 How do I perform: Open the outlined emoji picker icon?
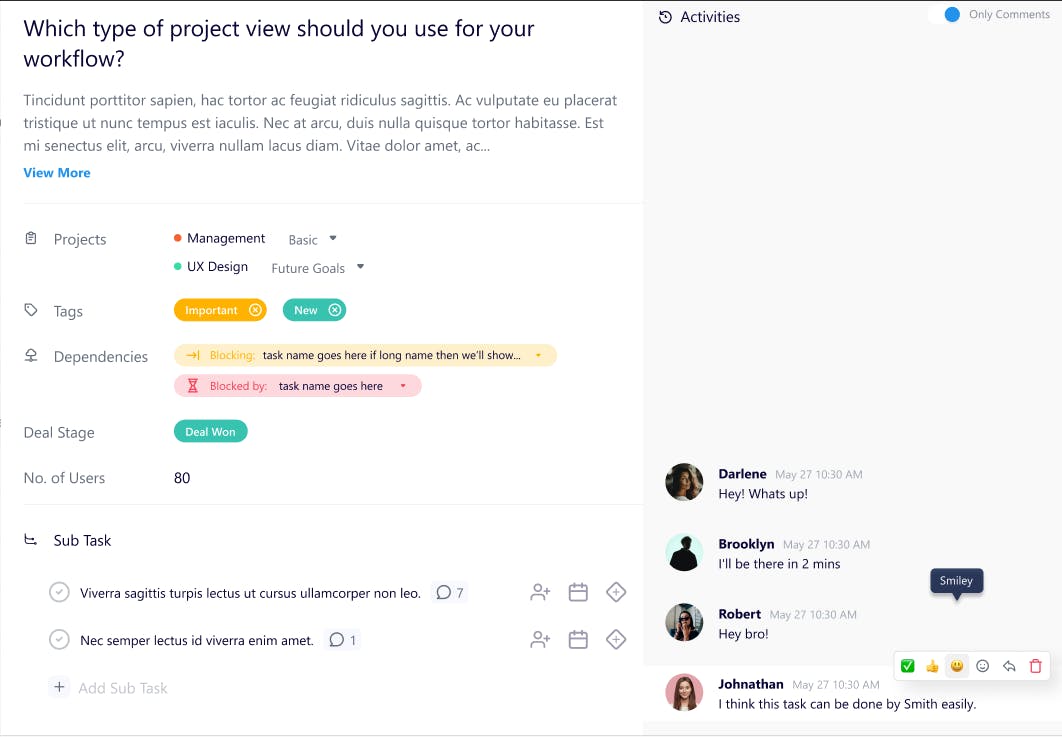click(x=982, y=666)
